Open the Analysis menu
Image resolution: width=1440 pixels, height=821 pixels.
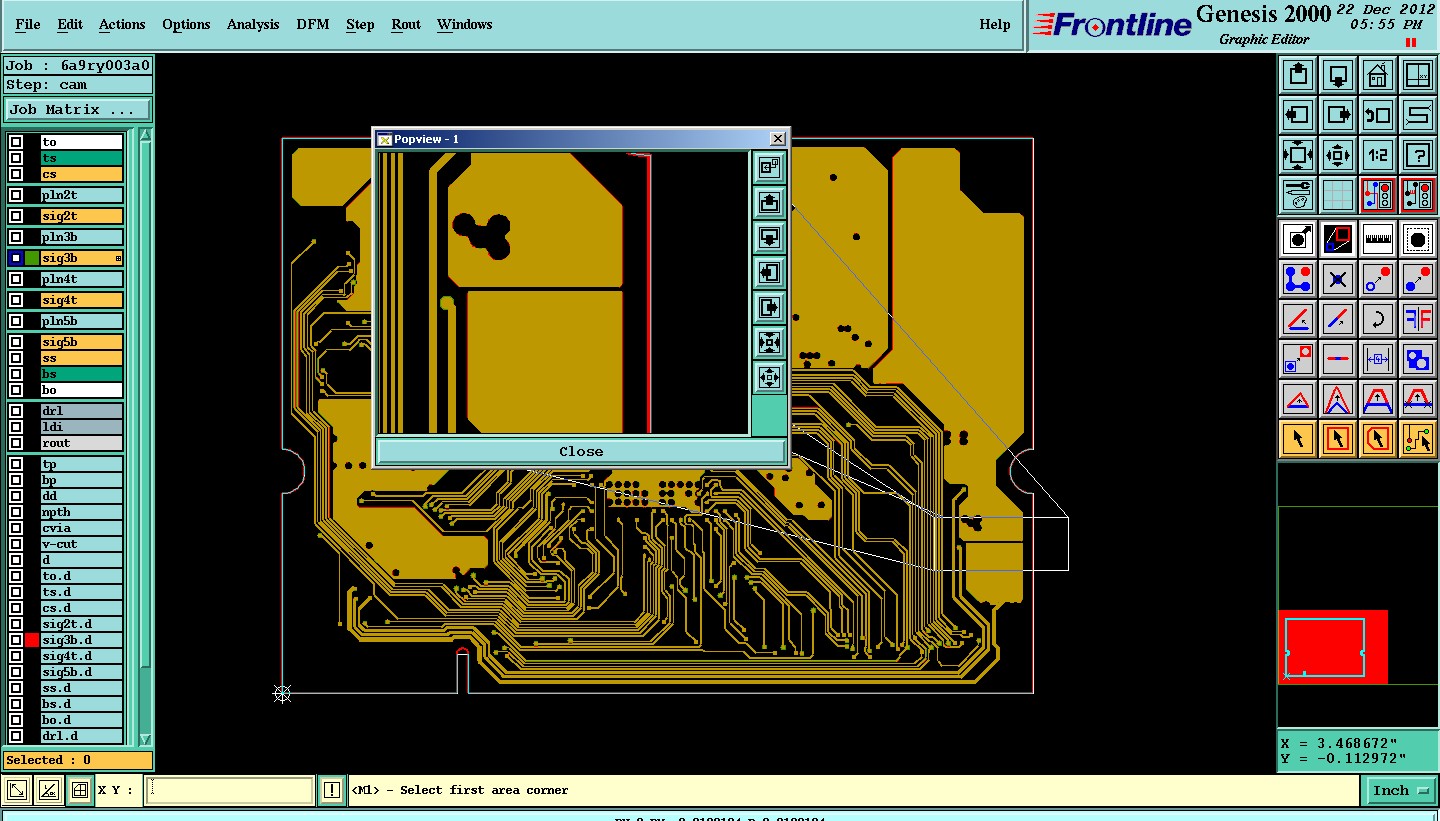253,24
